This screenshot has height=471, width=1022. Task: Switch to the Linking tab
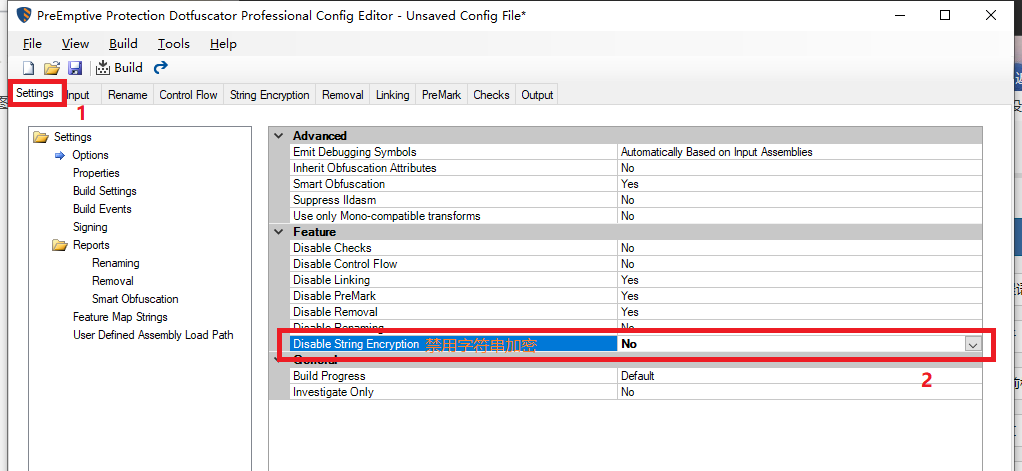click(x=392, y=94)
